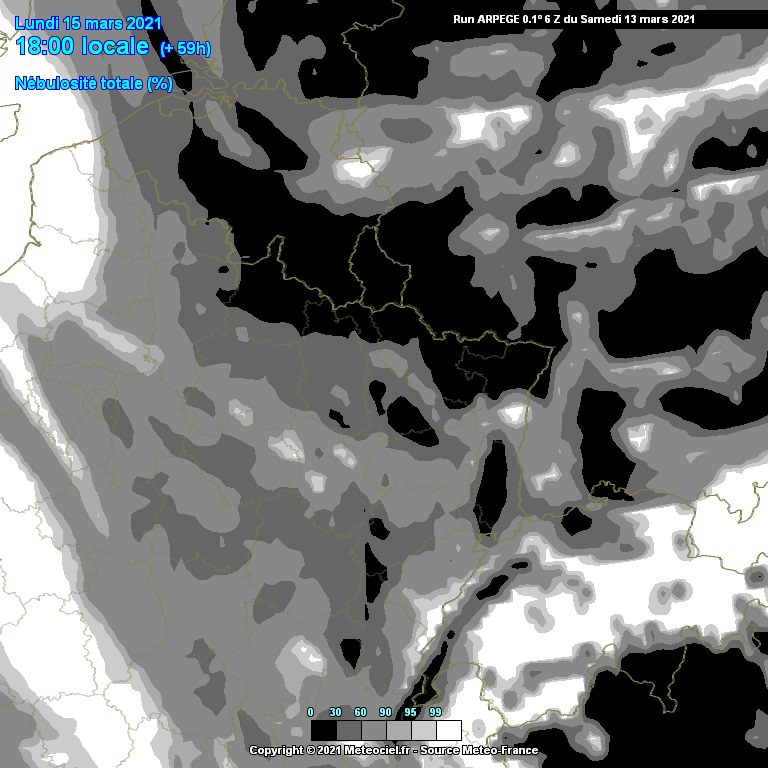The height and width of the screenshot is (768, 768).
Task: Click the legend label "99"
Action: pyautogui.click(x=435, y=712)
